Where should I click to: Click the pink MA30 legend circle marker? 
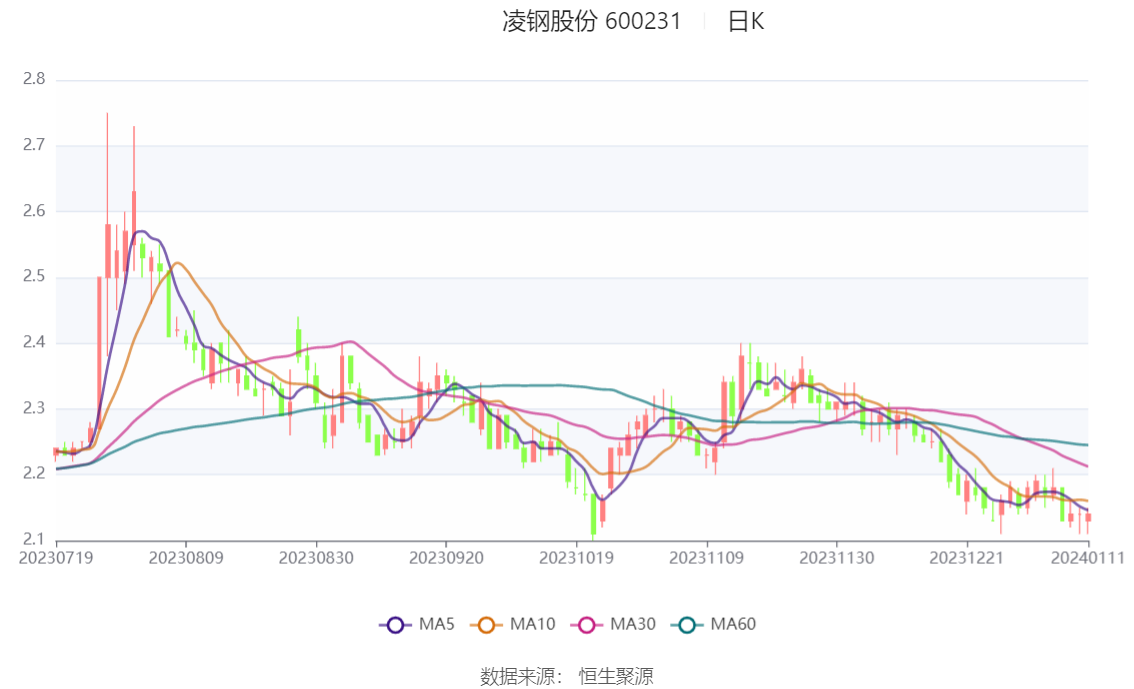[587, 625]
